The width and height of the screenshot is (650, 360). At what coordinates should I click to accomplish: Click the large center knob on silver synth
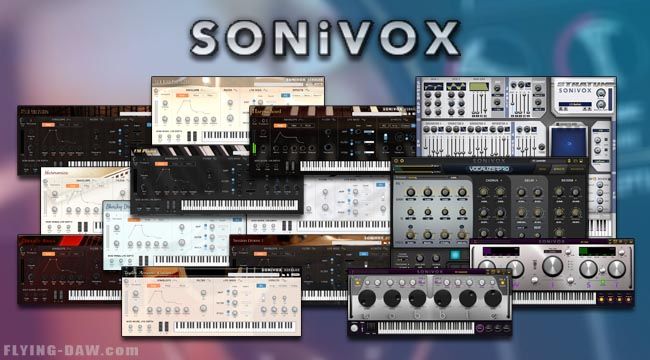[552, 266]
